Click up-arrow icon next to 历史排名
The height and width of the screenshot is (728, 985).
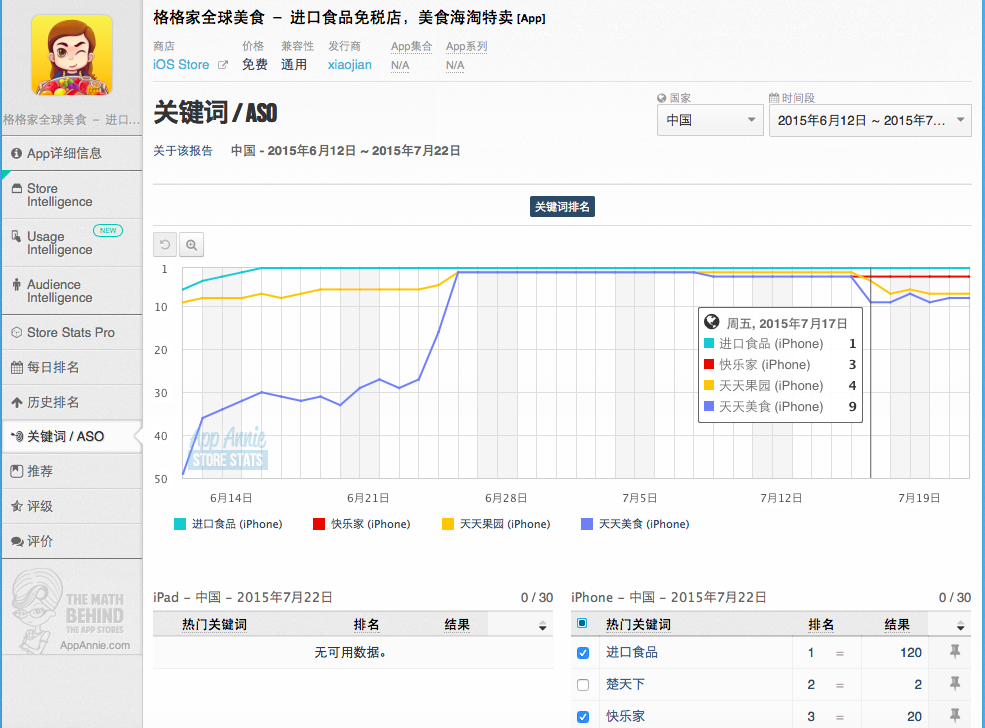(17, 402)
